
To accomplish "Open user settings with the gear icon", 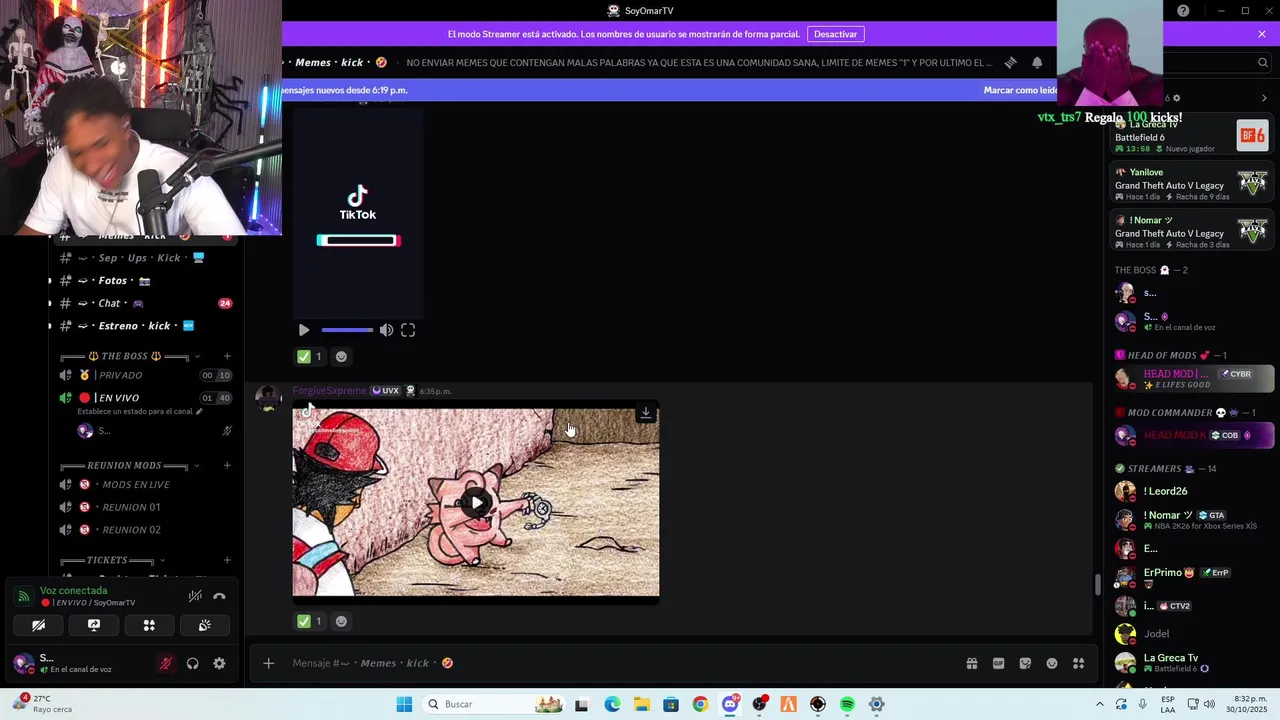I will click(219, 663).
